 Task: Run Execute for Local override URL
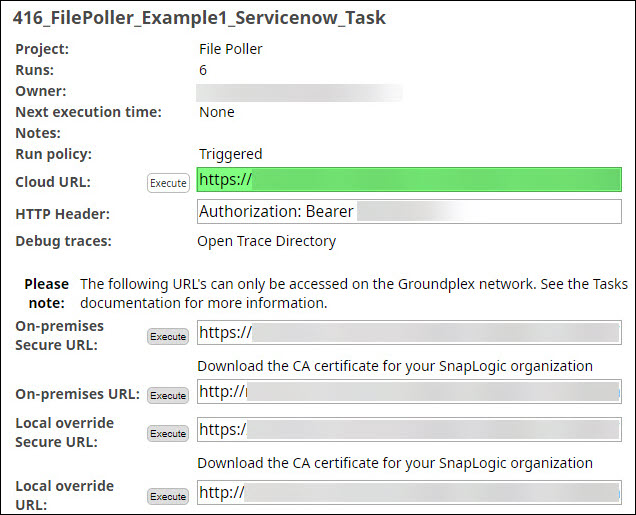168,497
